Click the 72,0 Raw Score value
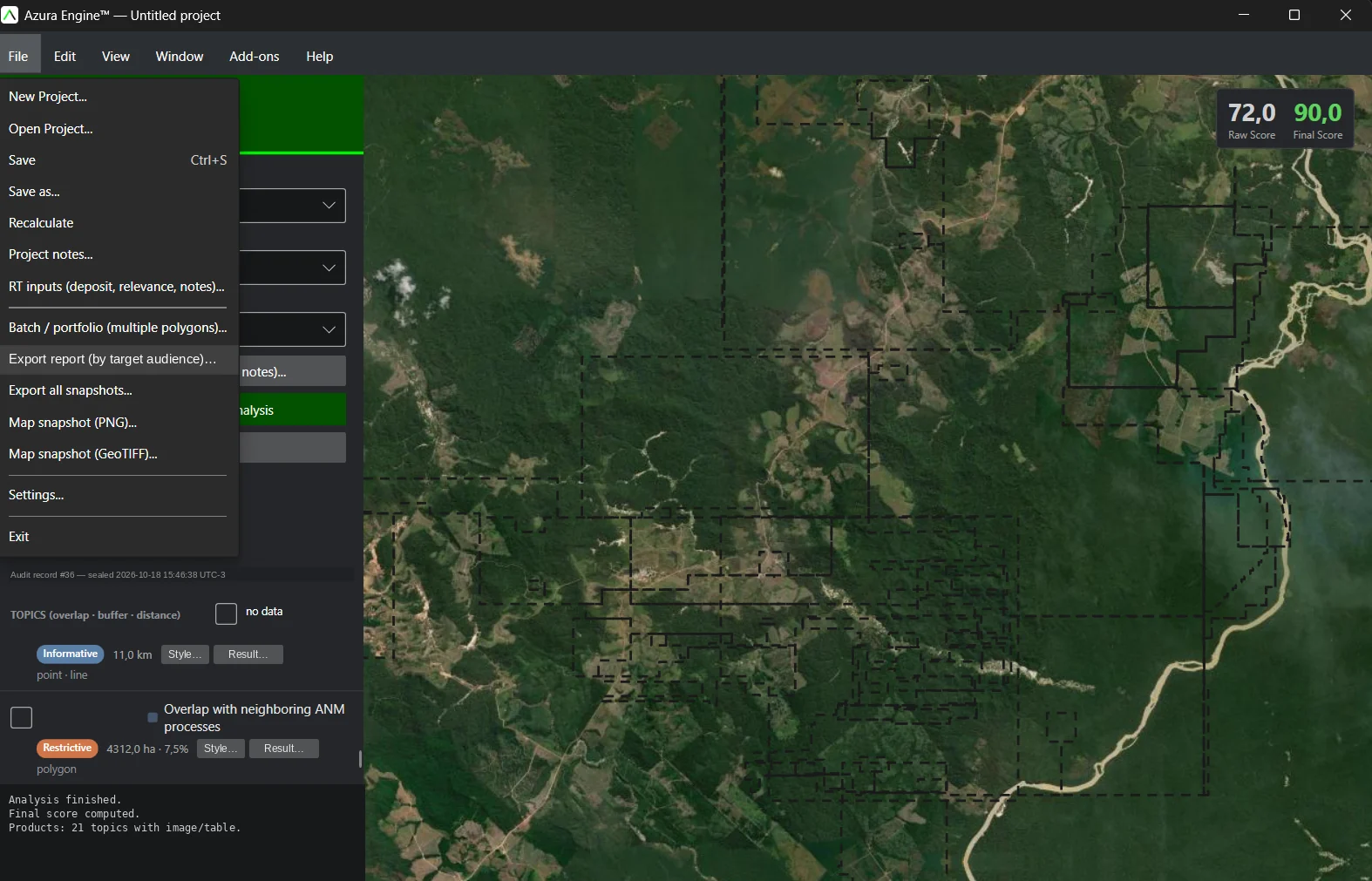 (1252, 112)
